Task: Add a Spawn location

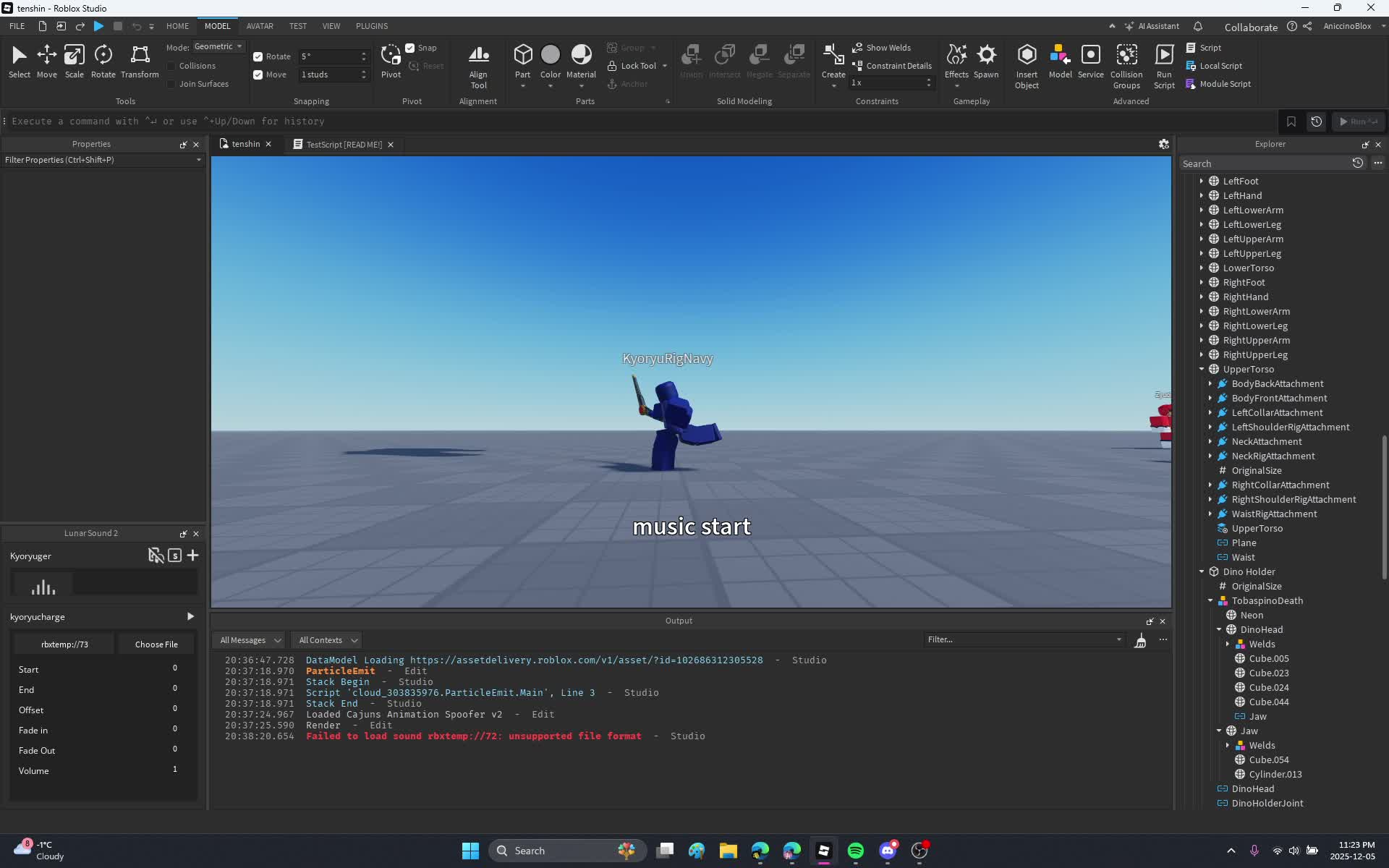Action: tap(986, 62)
